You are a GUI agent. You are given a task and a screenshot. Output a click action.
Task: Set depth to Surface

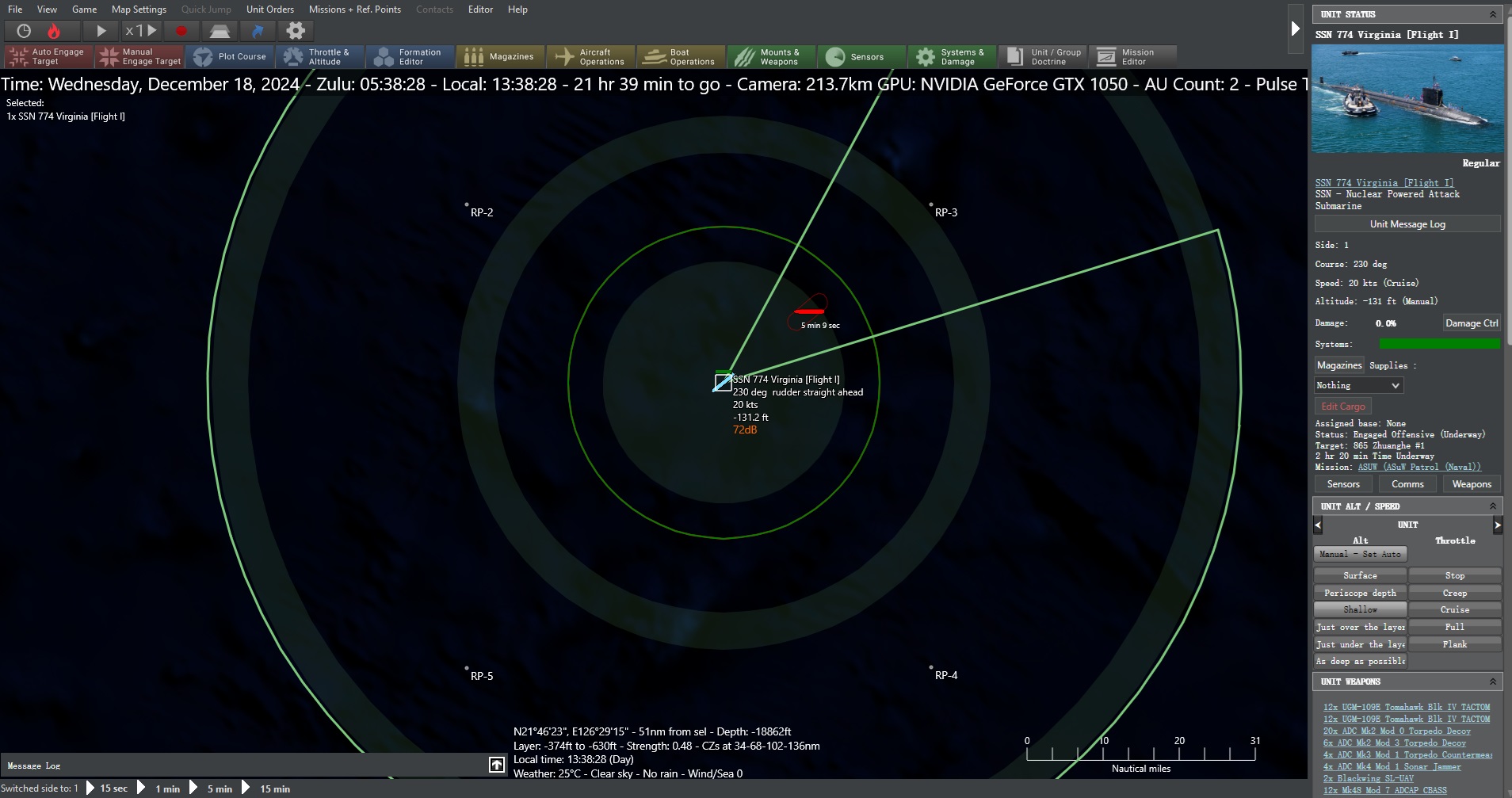(x=1360, y=575)
